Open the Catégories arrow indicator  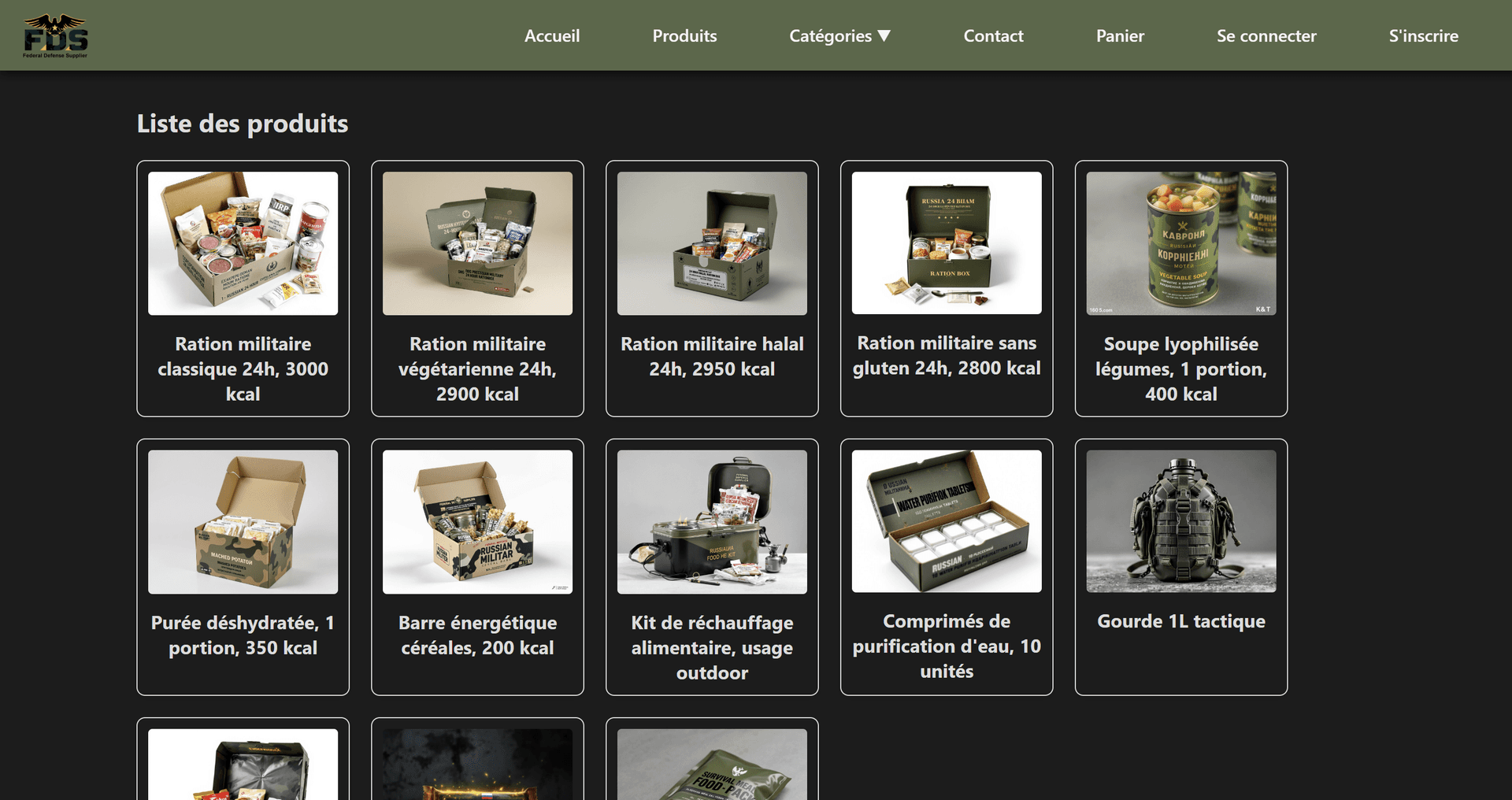pyautogui.click(x=884, y=35)
